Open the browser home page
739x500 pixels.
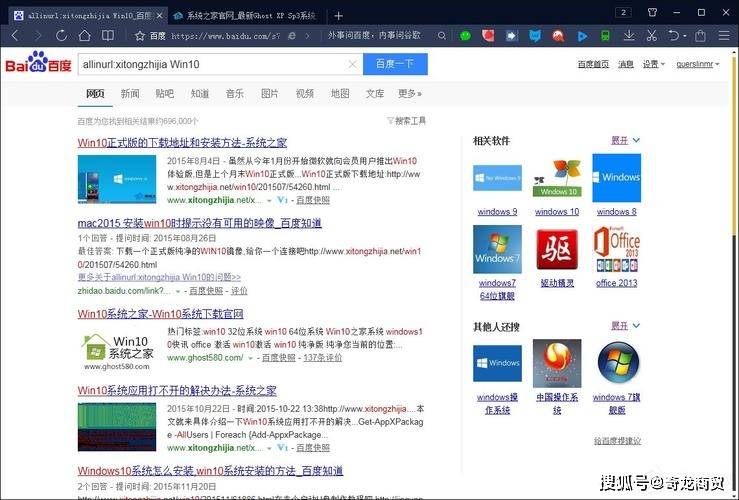(84, 35)
